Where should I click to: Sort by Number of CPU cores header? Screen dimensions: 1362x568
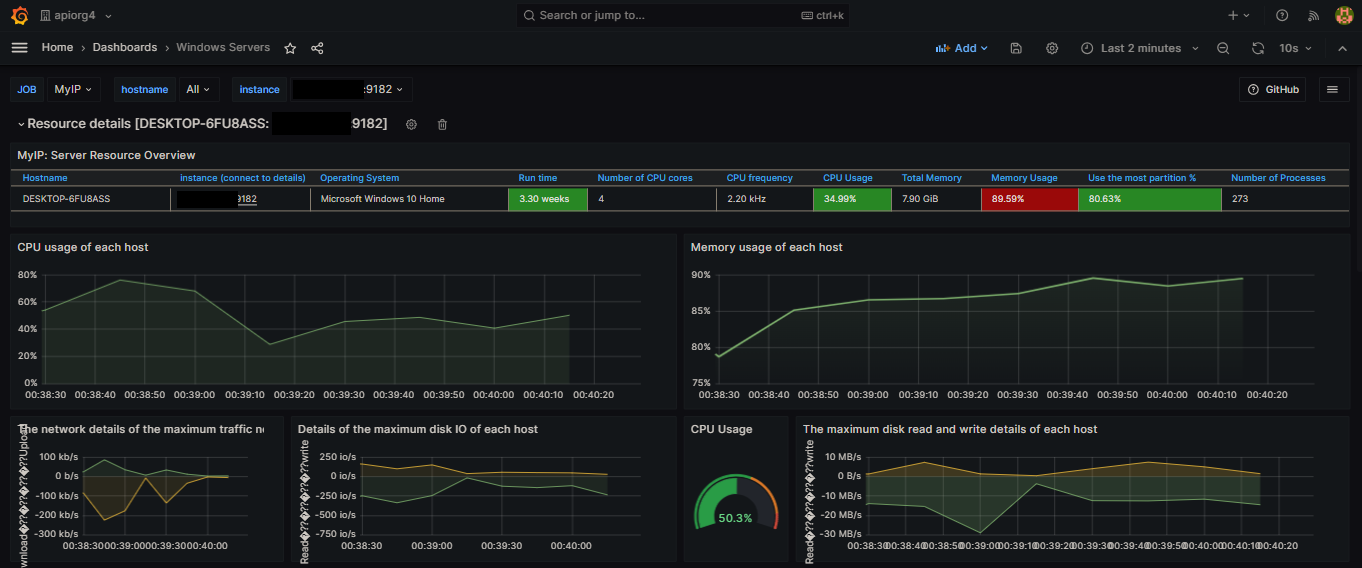[x=645, y=178]
